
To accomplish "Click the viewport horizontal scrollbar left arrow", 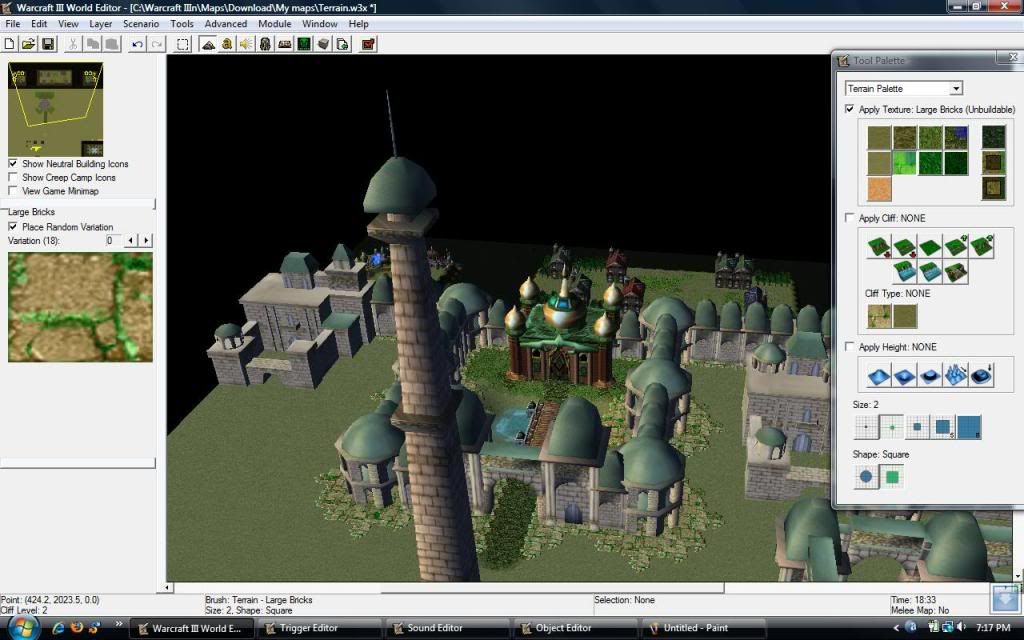I will [167, 587].
